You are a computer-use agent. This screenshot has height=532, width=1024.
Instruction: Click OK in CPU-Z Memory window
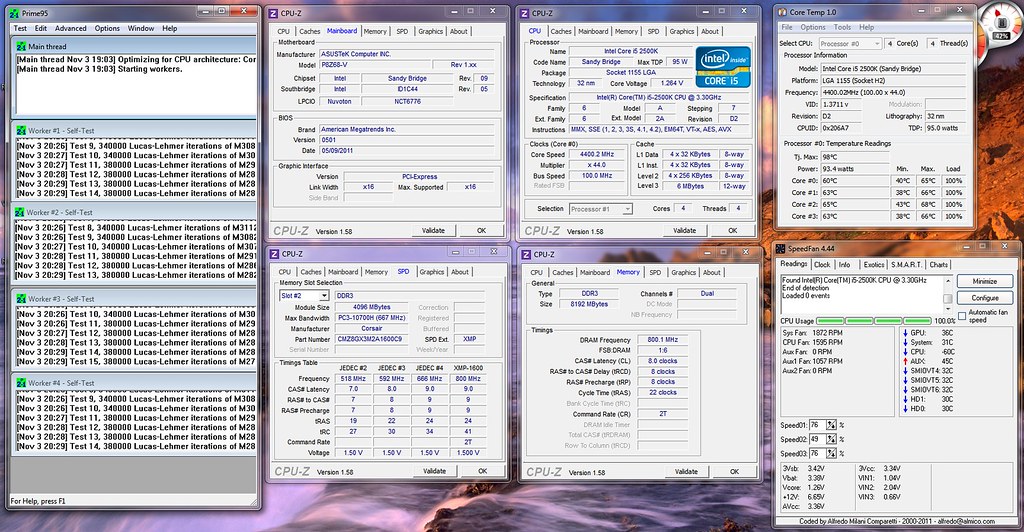735,471
